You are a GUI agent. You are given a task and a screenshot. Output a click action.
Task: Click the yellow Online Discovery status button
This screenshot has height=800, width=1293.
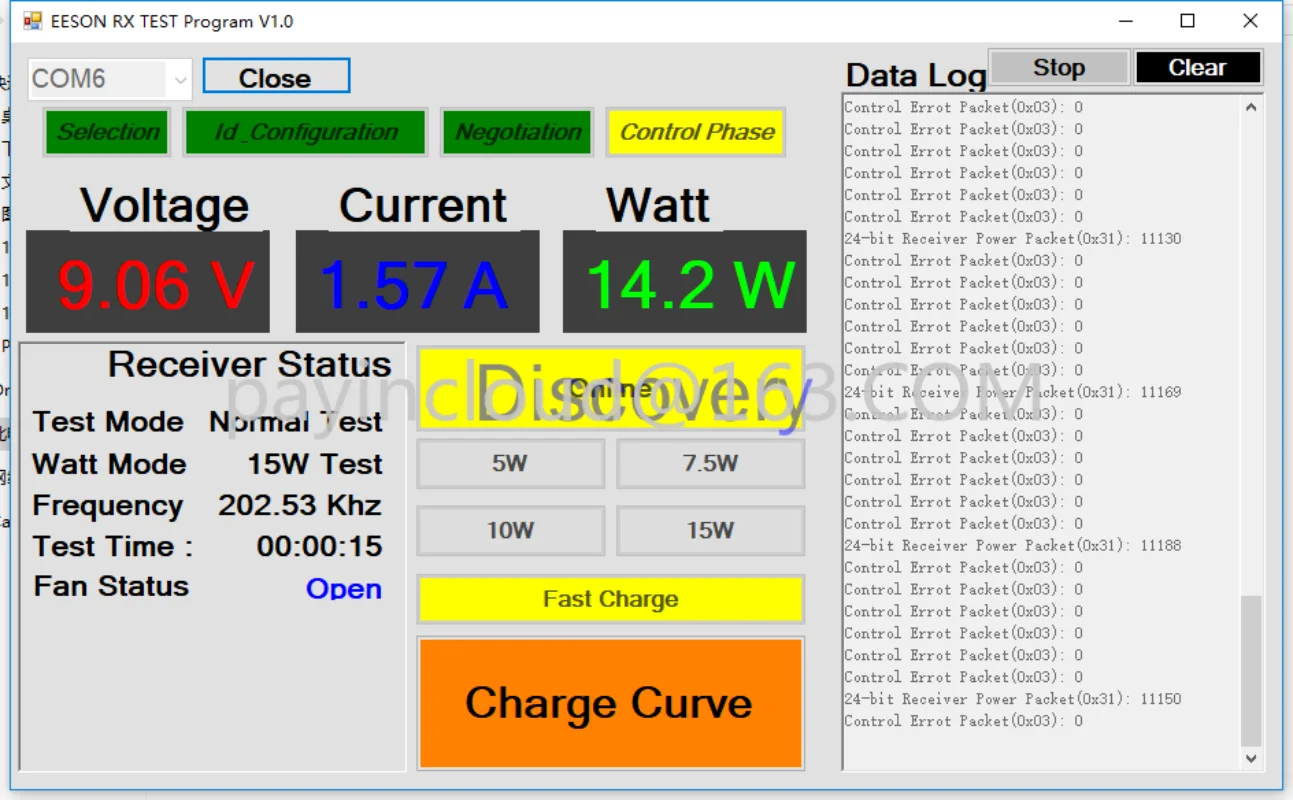pos(610,389)
